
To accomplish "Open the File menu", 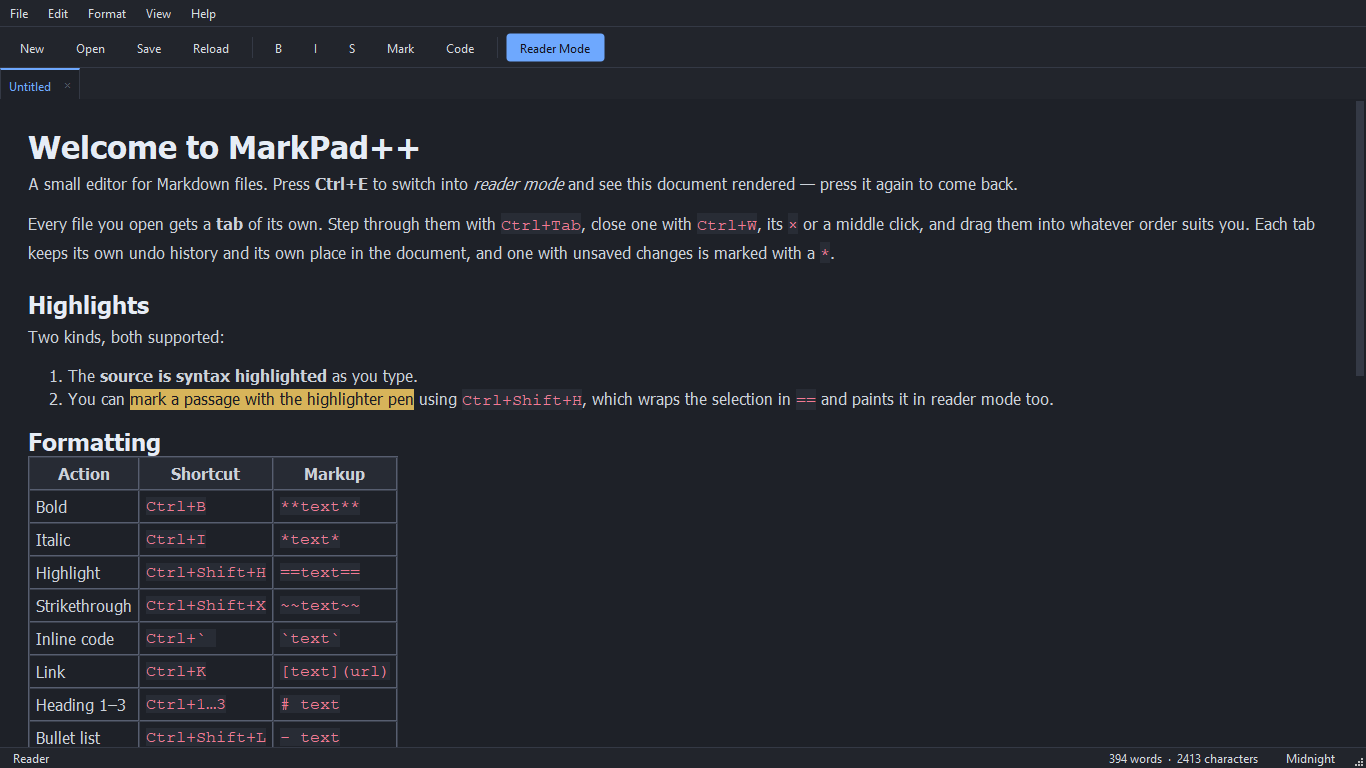I will point(19,14).
